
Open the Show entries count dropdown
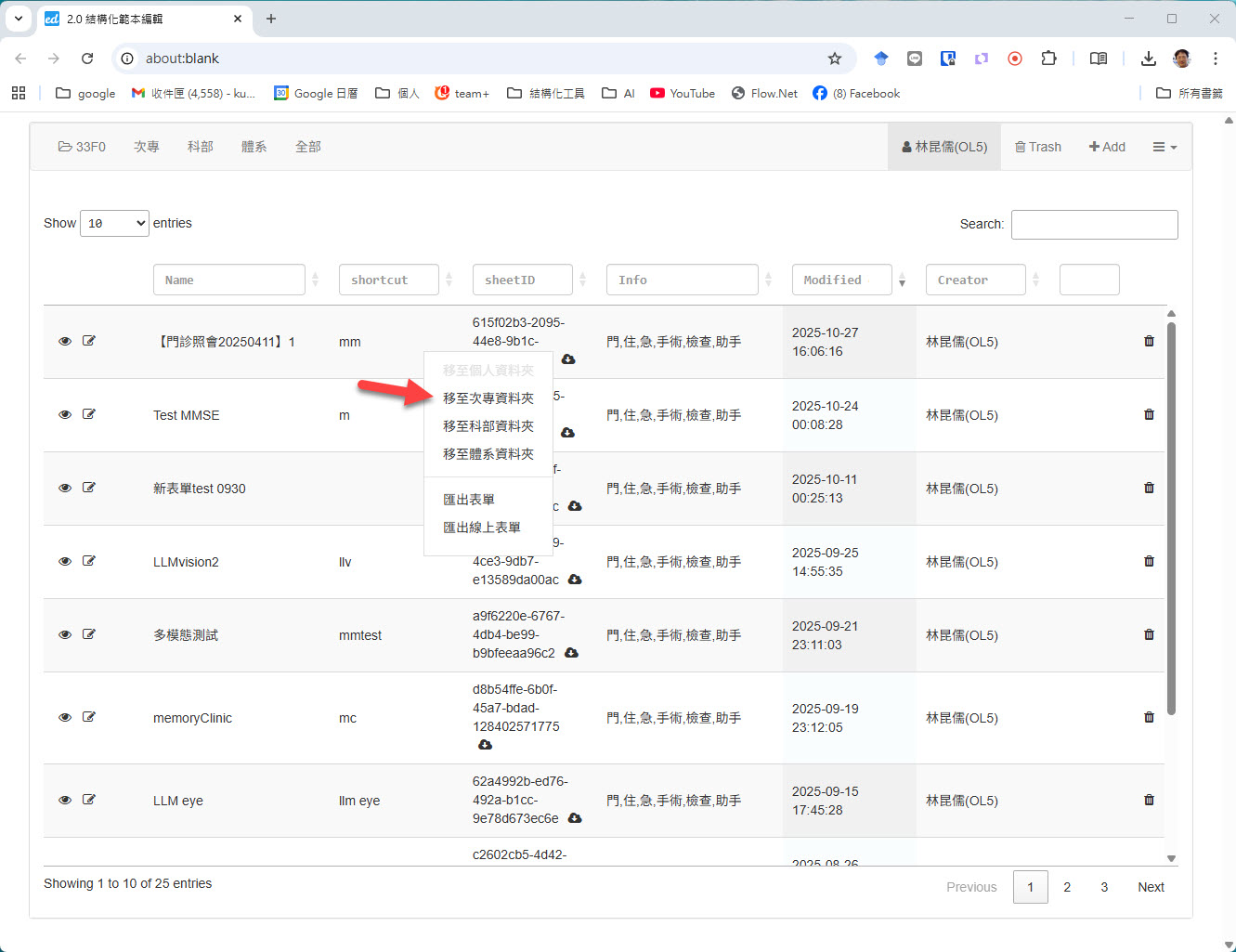114,224
